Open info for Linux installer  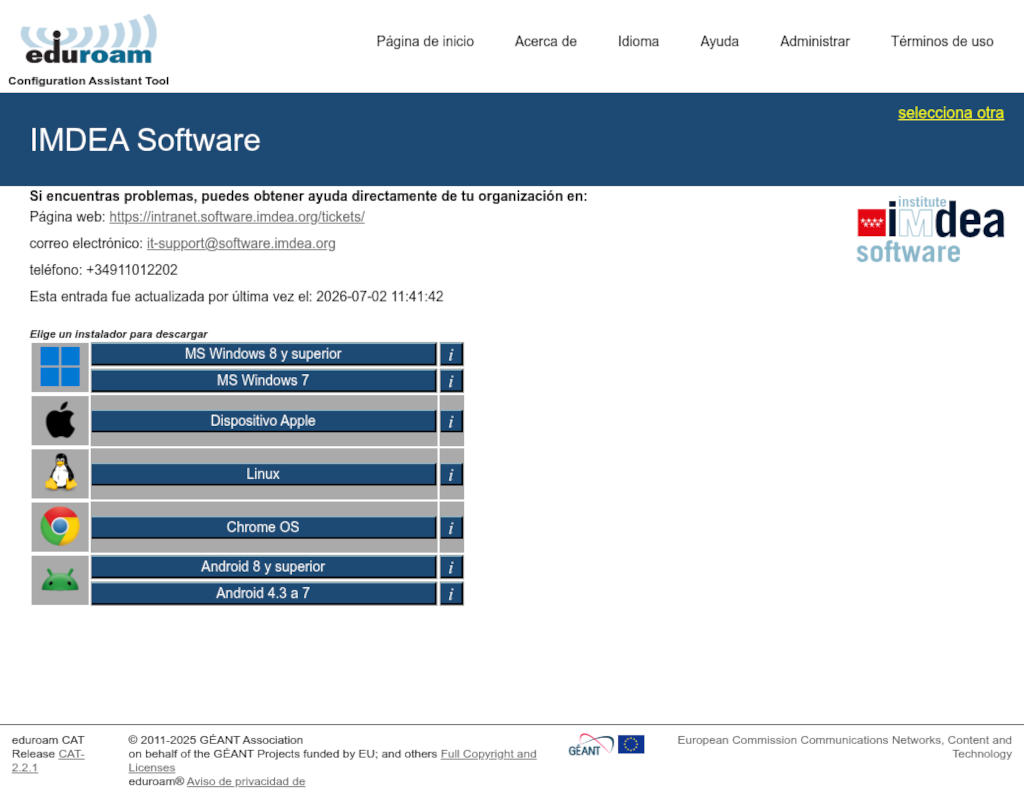click(x=451, y=475)
